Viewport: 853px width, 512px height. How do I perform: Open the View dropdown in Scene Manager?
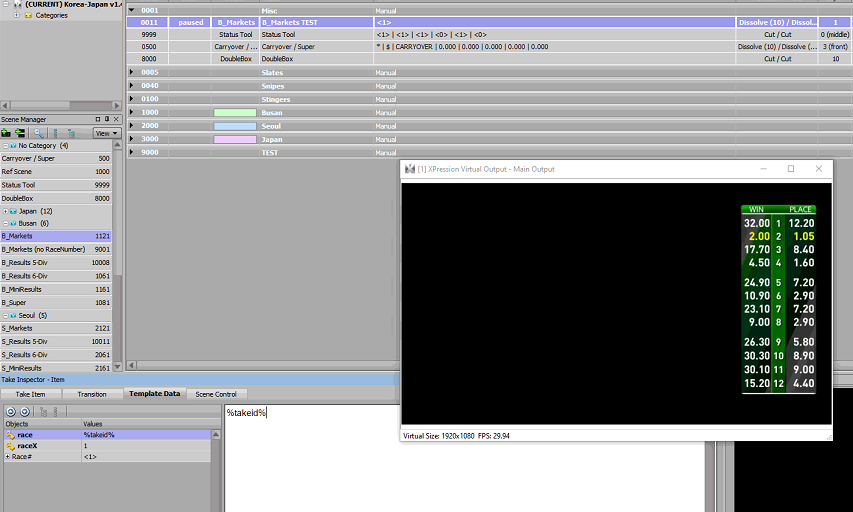coord(106,133)
